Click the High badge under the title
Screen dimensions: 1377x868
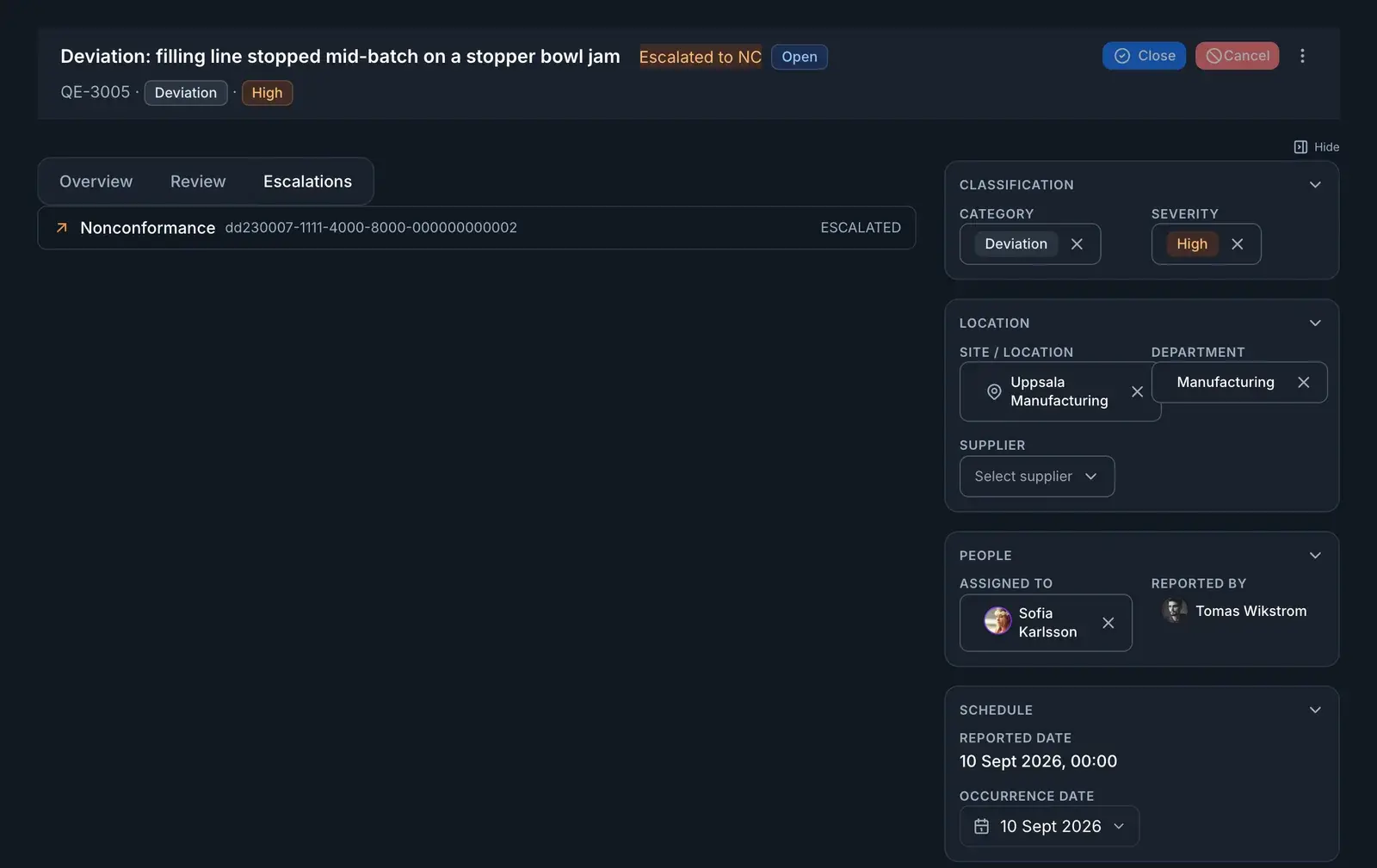pyautogui.click(x=267, y=93)
